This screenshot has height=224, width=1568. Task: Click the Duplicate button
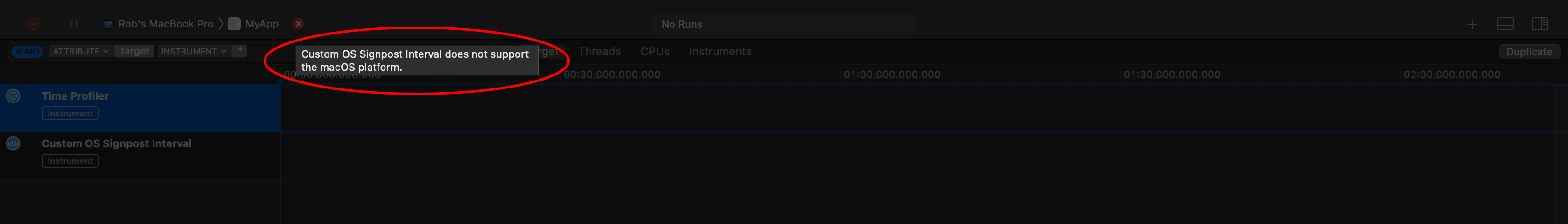point(1528,52)
